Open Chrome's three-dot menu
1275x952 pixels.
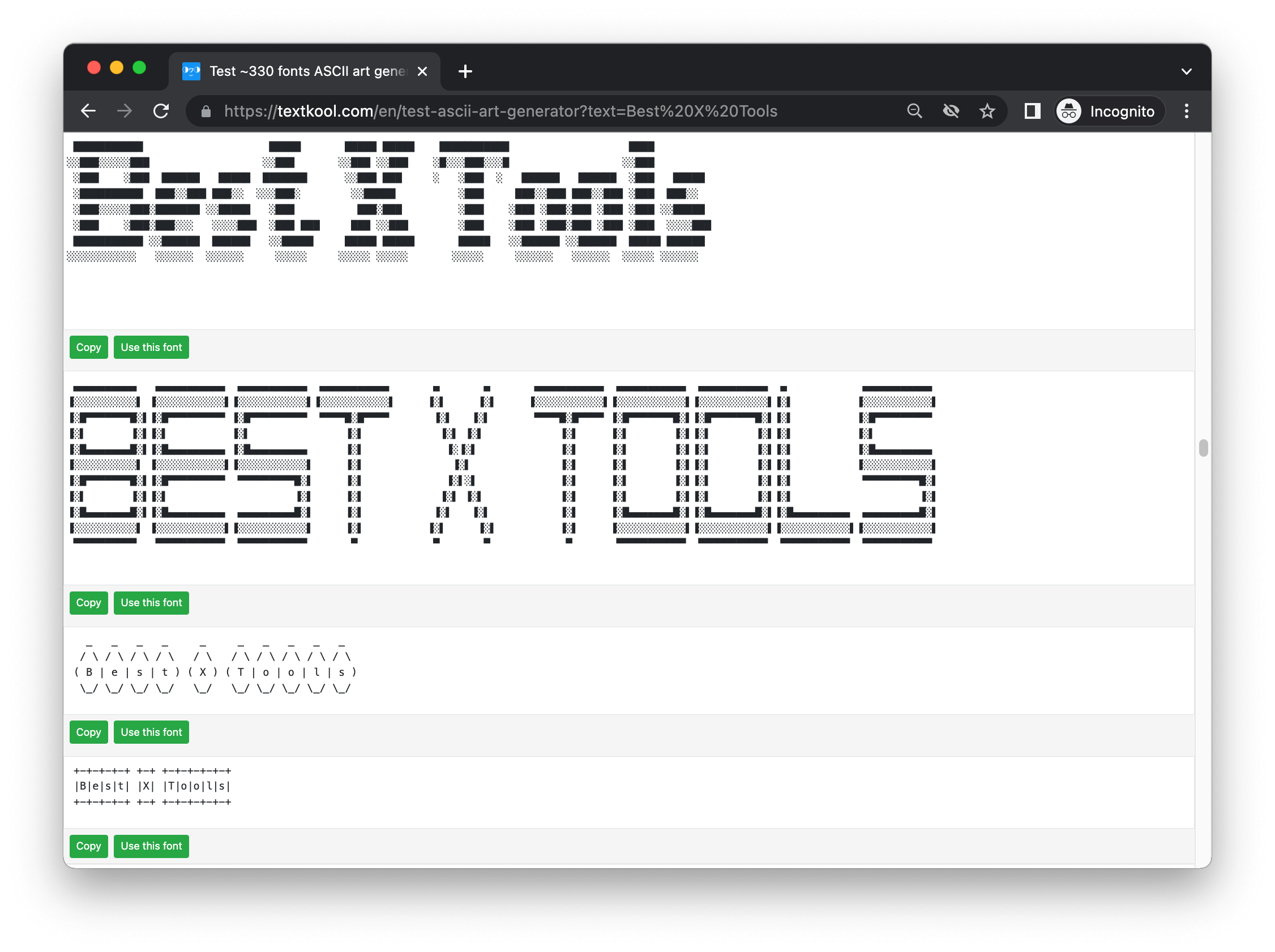click(x=1186, y=112)
